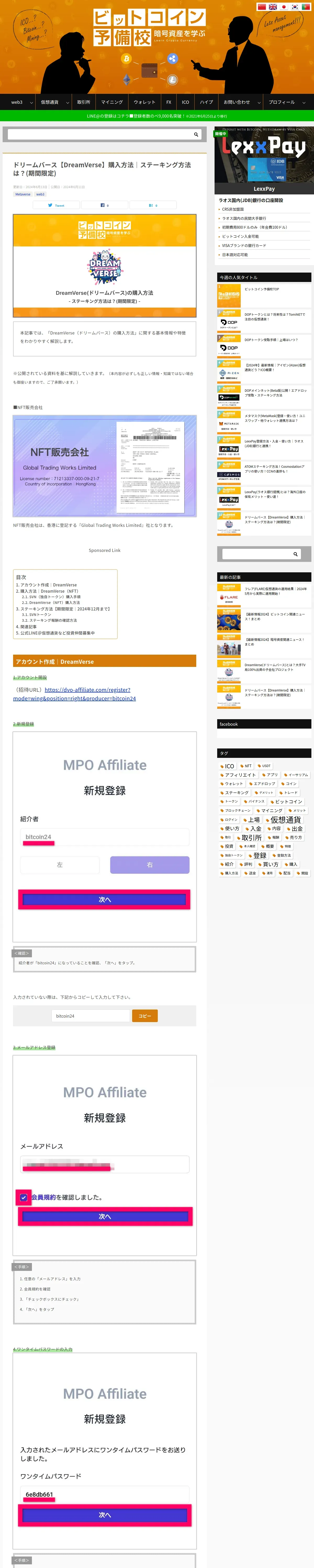Screen dimensions: 314x1568
Task: Click the UK flag language icon
Action: tap(273, 7)
